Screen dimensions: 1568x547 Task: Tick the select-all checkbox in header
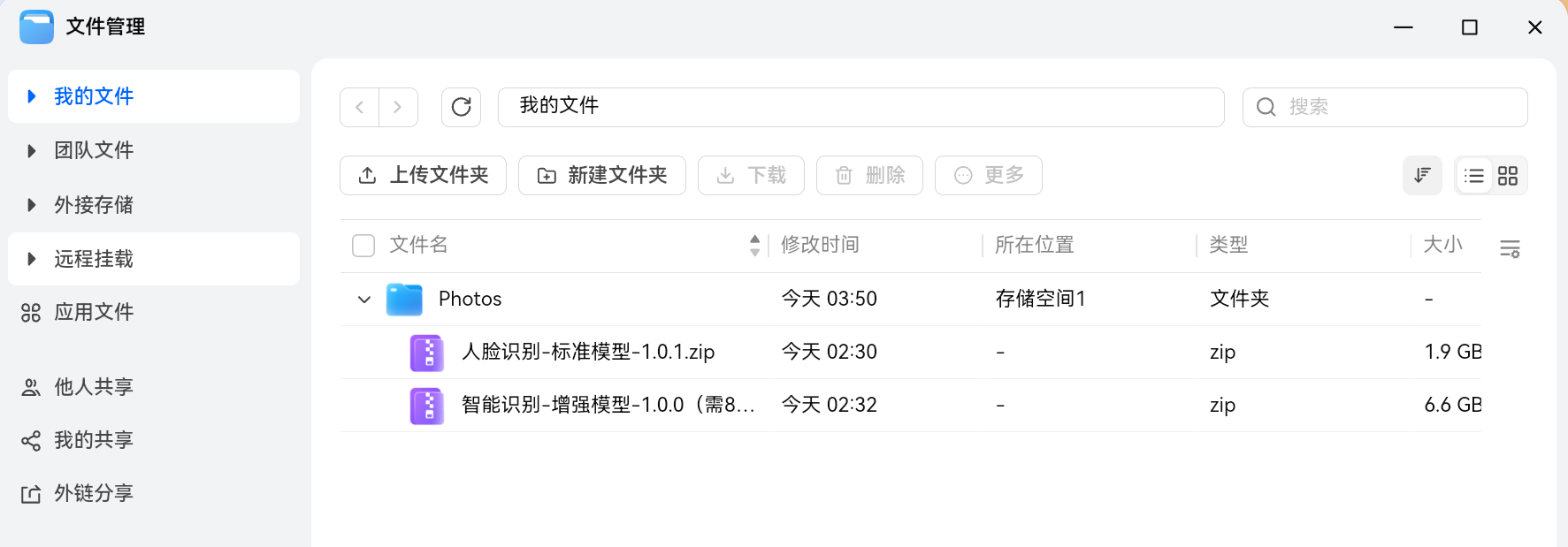363,245
